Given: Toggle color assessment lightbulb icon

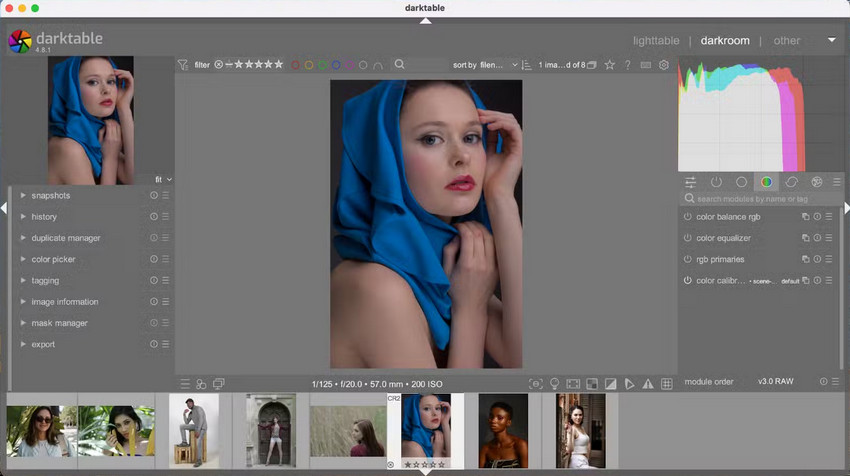Looking at the screenshot, I should tap(555, 384).
